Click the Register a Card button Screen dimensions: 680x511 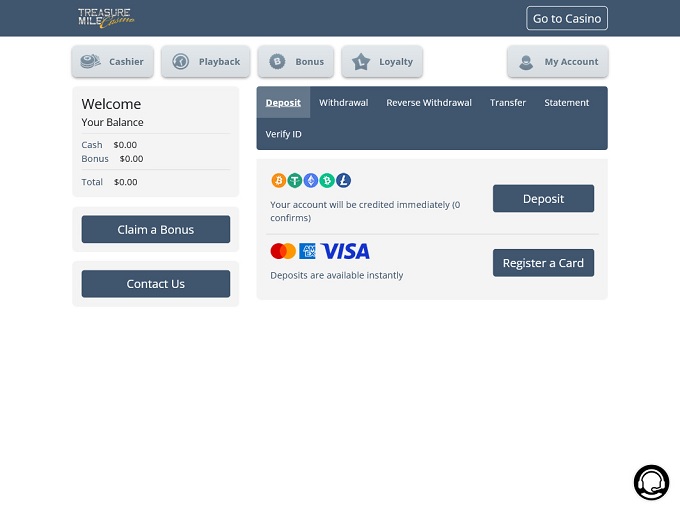(x=543, y=263)
